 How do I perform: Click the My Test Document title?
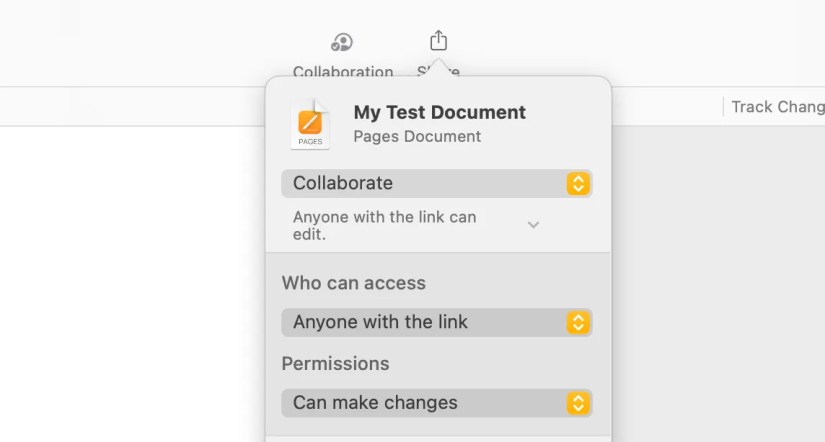coord(440,113)
